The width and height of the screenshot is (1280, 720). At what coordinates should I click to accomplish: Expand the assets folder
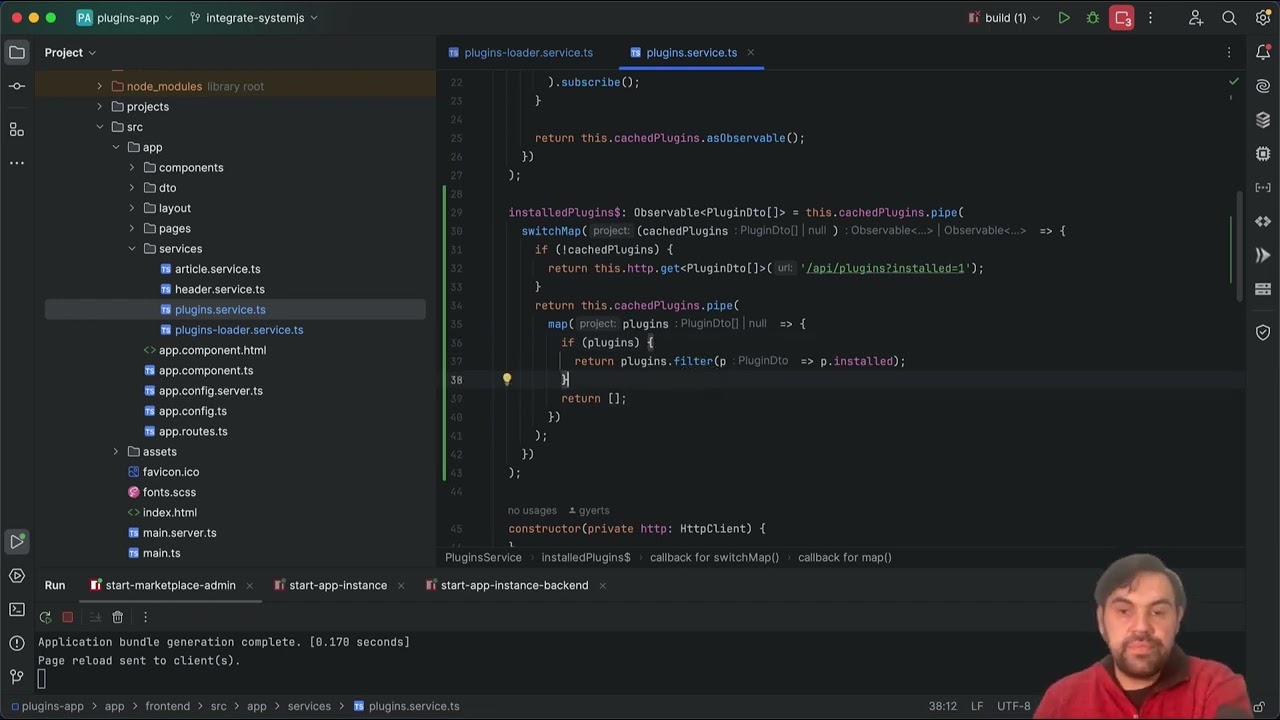pyautogui.click(x=116, y=451)
